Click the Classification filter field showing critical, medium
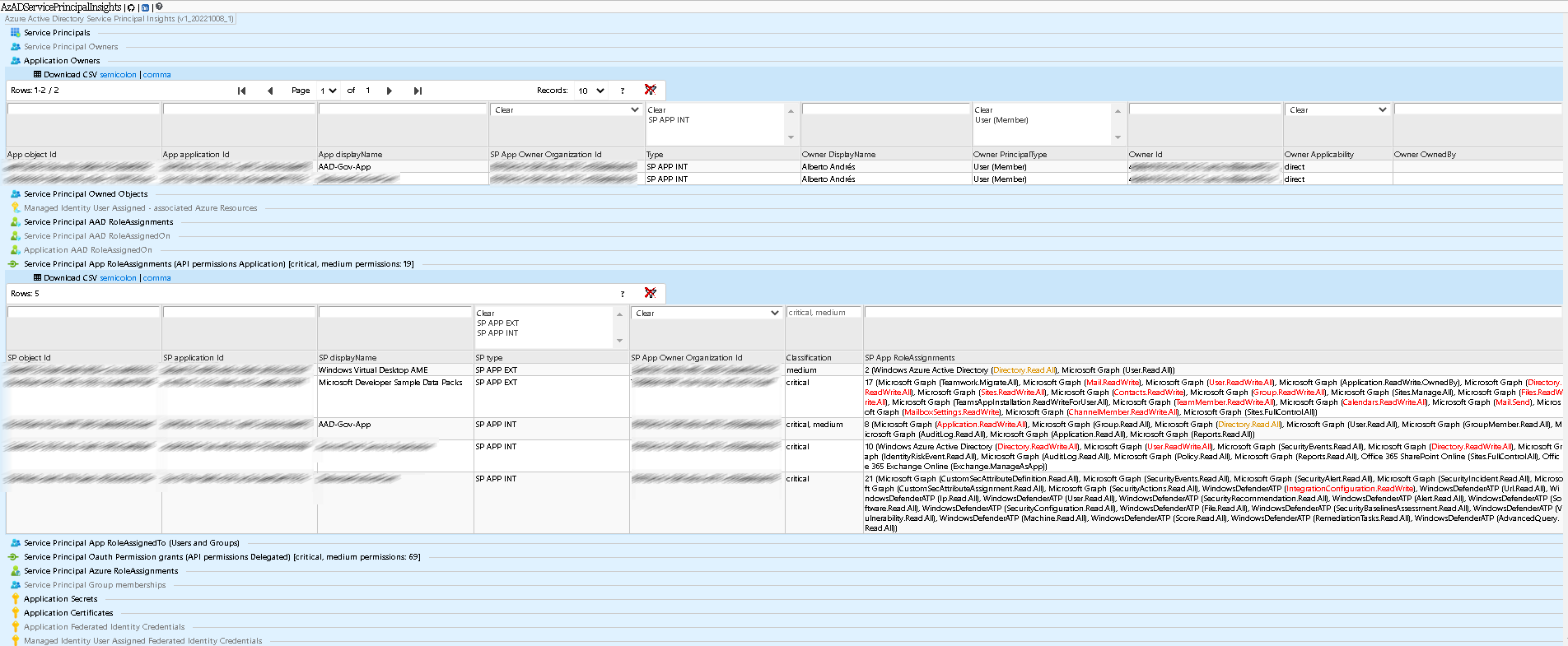 point(824,313)
